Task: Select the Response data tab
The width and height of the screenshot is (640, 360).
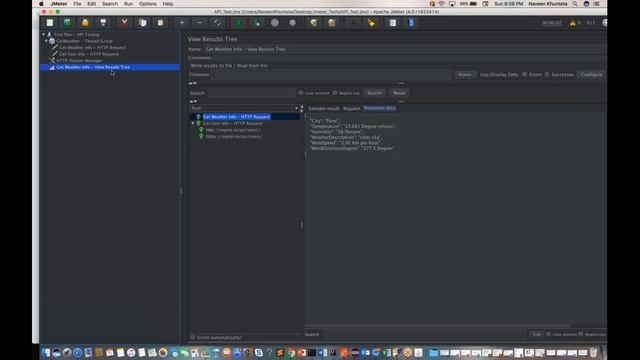Action: coord(380,108)
